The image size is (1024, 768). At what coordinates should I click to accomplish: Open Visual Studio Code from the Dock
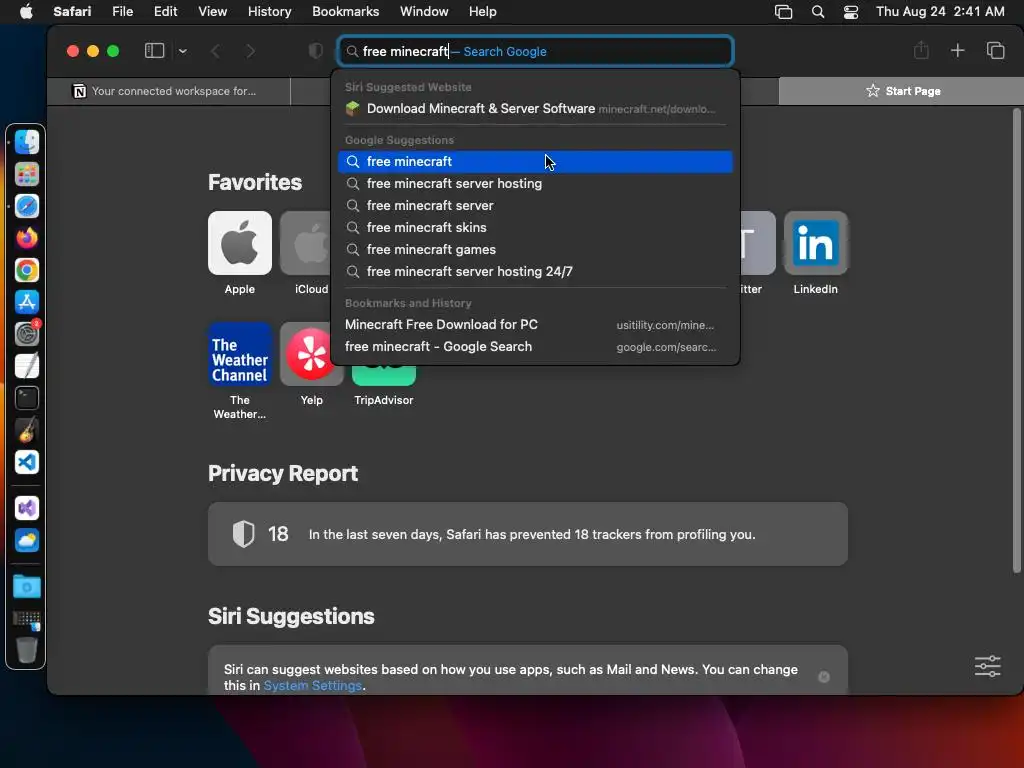(x=27, y=462)
